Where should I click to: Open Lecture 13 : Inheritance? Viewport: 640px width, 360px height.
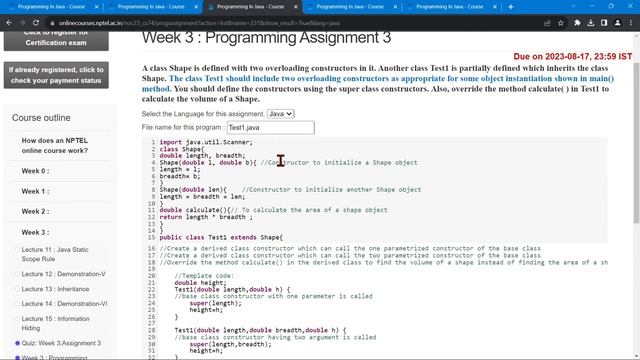[56, 289]
